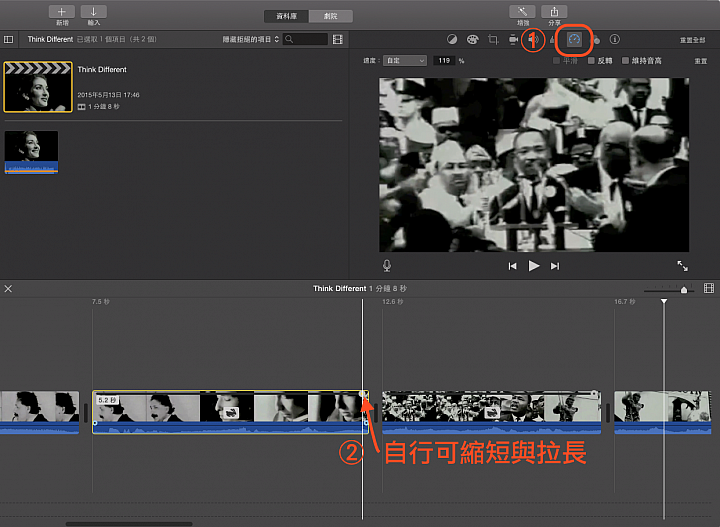Click the timeline horizontal scrollbar

pos(129,524)
